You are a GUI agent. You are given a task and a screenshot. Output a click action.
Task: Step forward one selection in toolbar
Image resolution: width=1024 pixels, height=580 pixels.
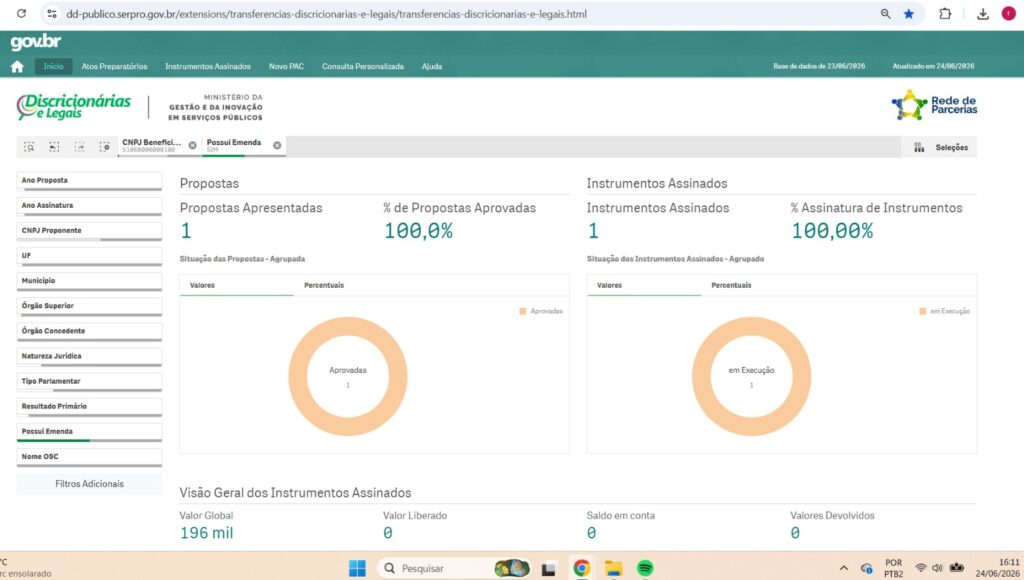click(79, 147)
